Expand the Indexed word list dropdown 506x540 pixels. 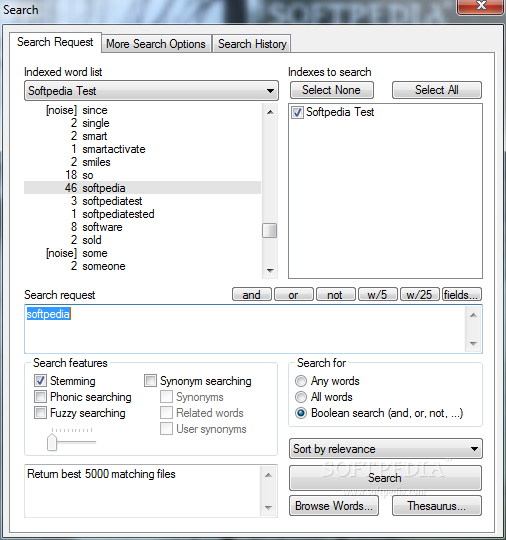click(151, 91)
